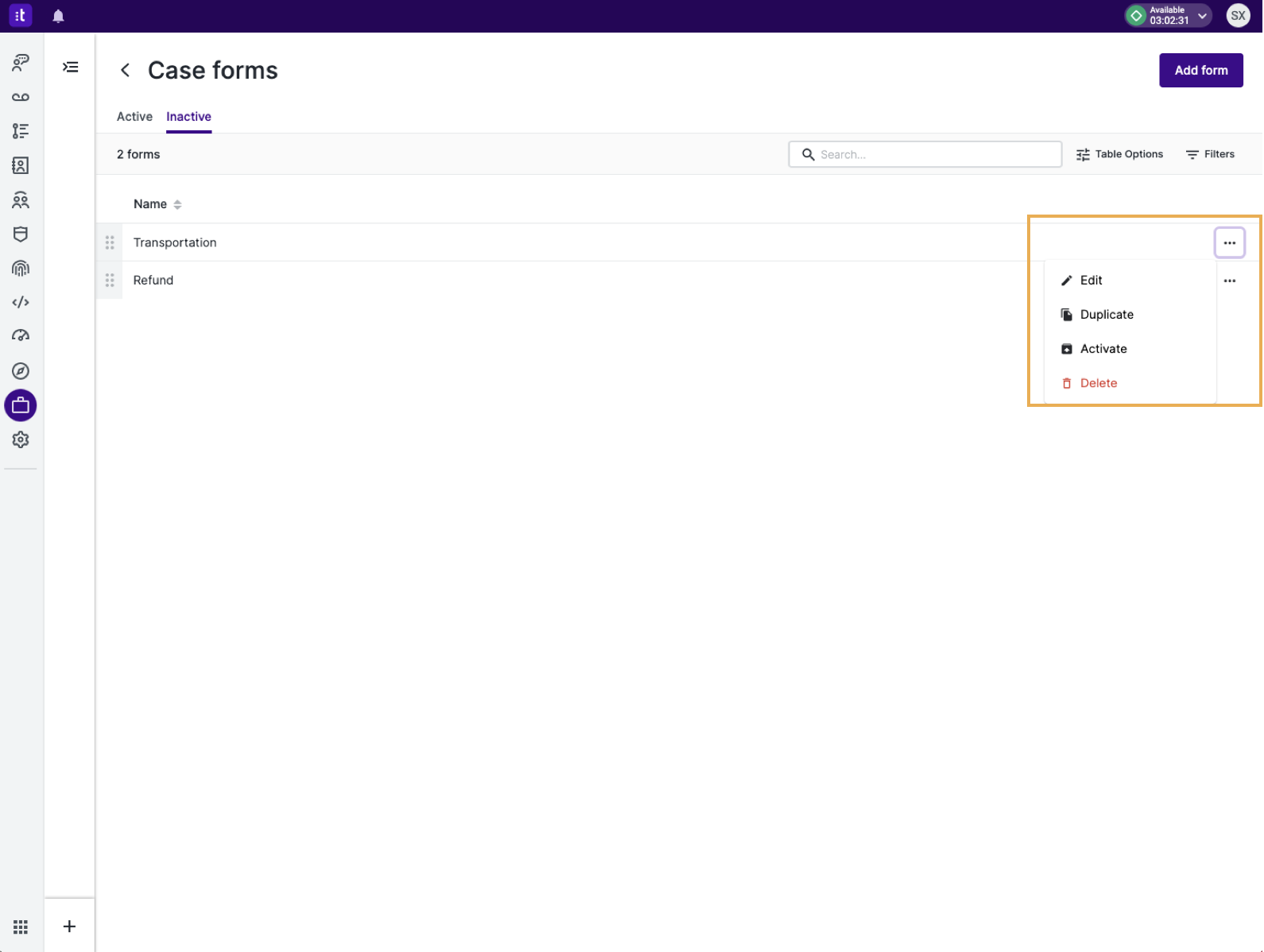Open the guardian shield icon in sidebar

21,234
